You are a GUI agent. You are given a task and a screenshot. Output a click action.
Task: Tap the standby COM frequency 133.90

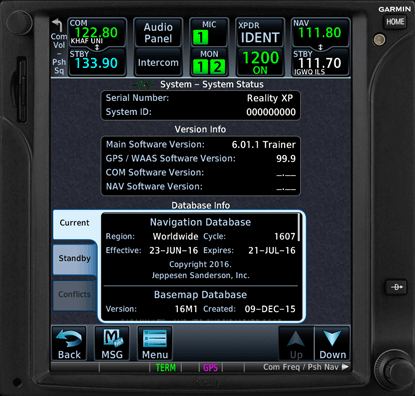(x=97, y=62)
